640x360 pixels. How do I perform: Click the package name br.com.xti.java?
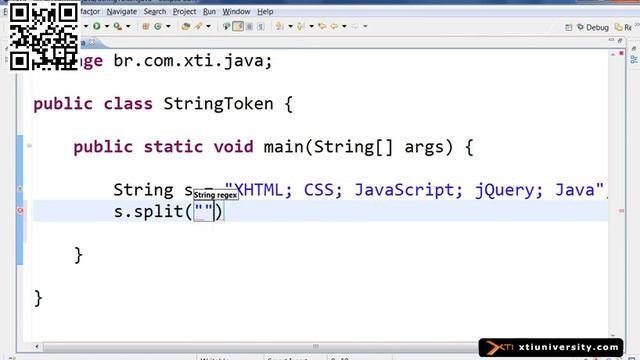tap(190, 61)
